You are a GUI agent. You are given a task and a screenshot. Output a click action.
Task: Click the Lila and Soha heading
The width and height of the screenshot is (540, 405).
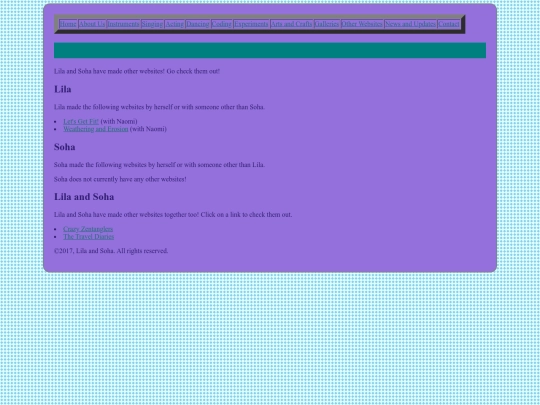pos(84,197)
